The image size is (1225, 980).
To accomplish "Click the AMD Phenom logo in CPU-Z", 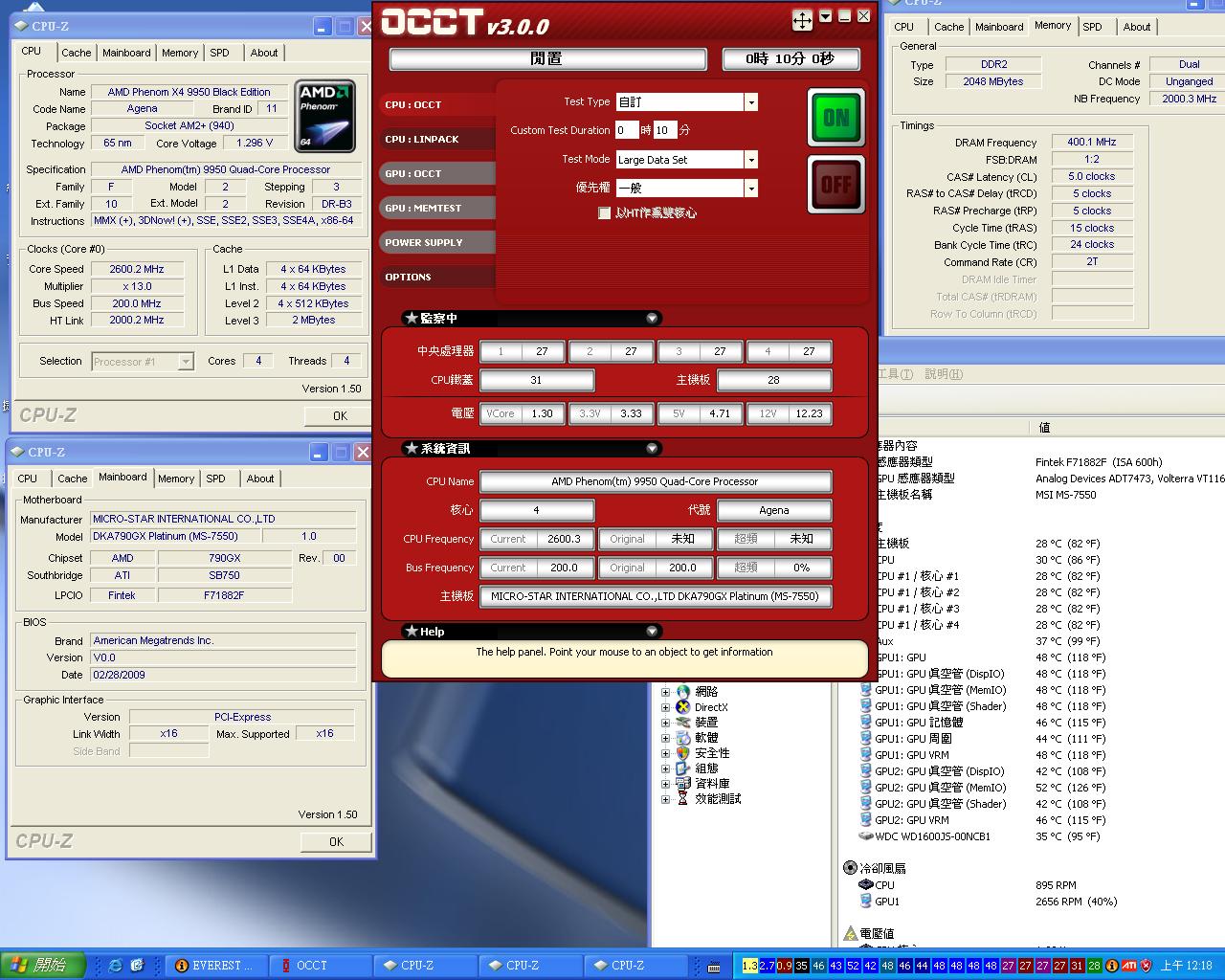I will (325, 116).
